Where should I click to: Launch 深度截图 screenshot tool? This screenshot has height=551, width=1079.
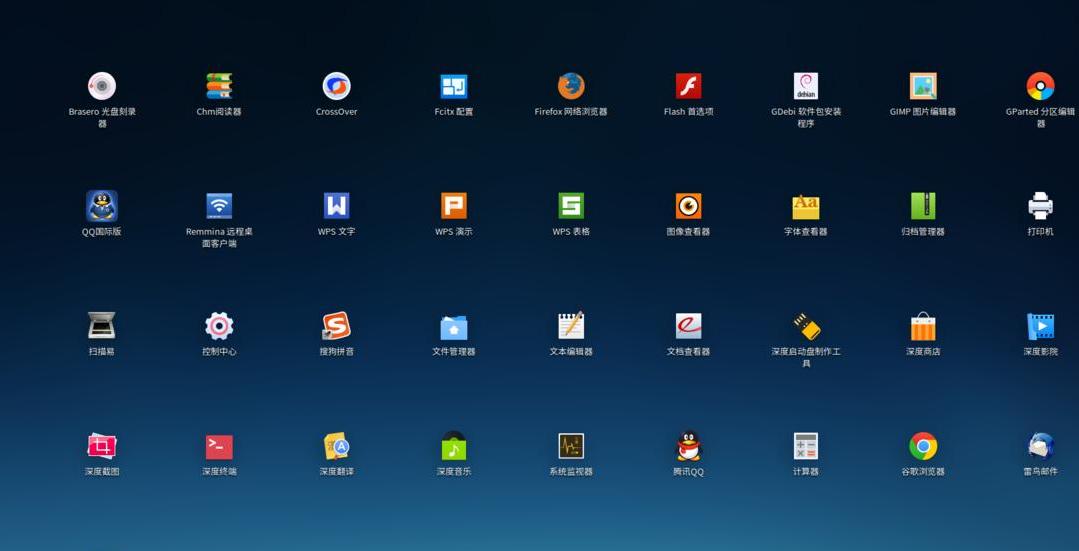[x=102, y=446]
